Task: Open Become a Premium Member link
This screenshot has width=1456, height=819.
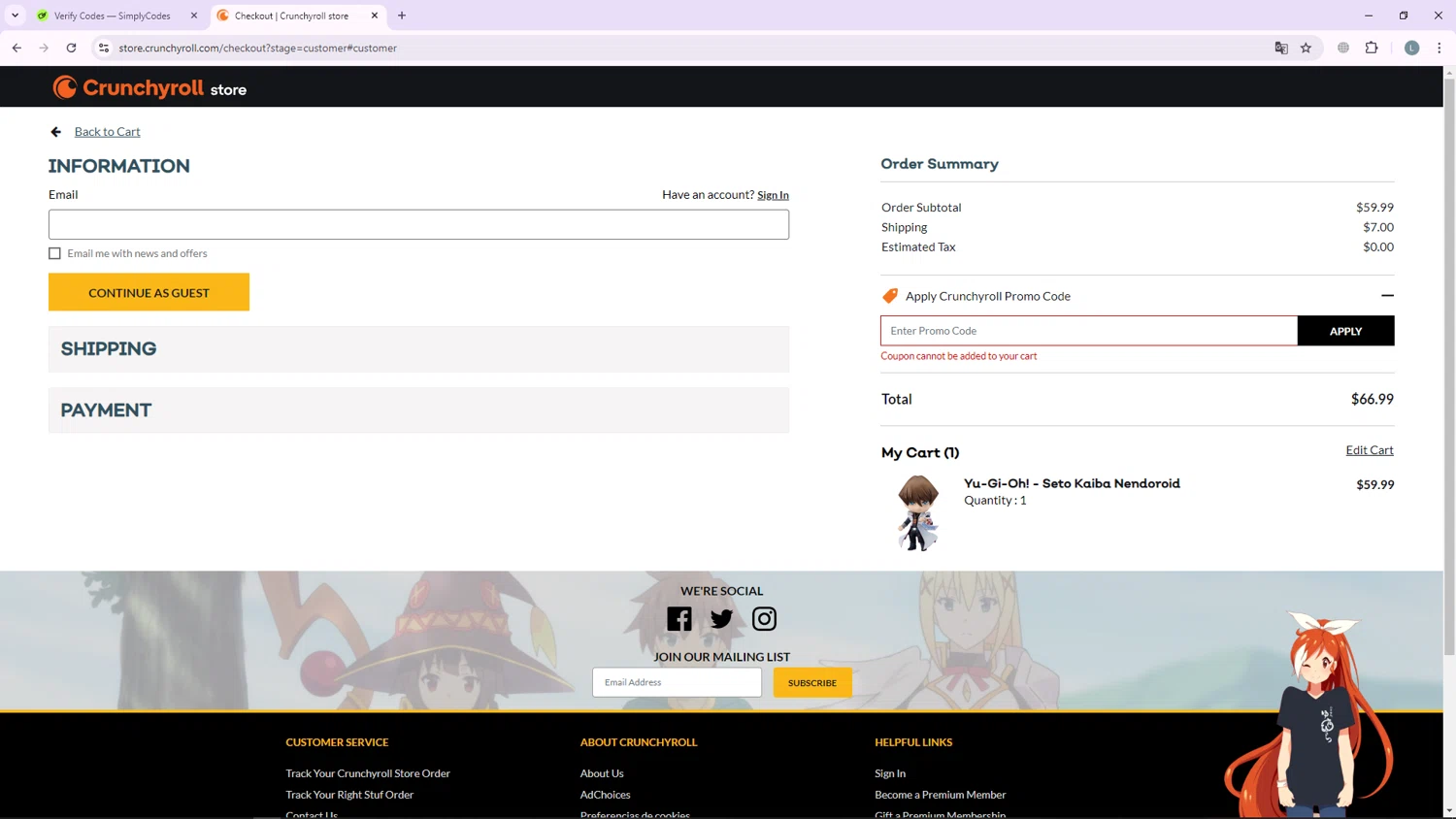Action: [941, 795]
